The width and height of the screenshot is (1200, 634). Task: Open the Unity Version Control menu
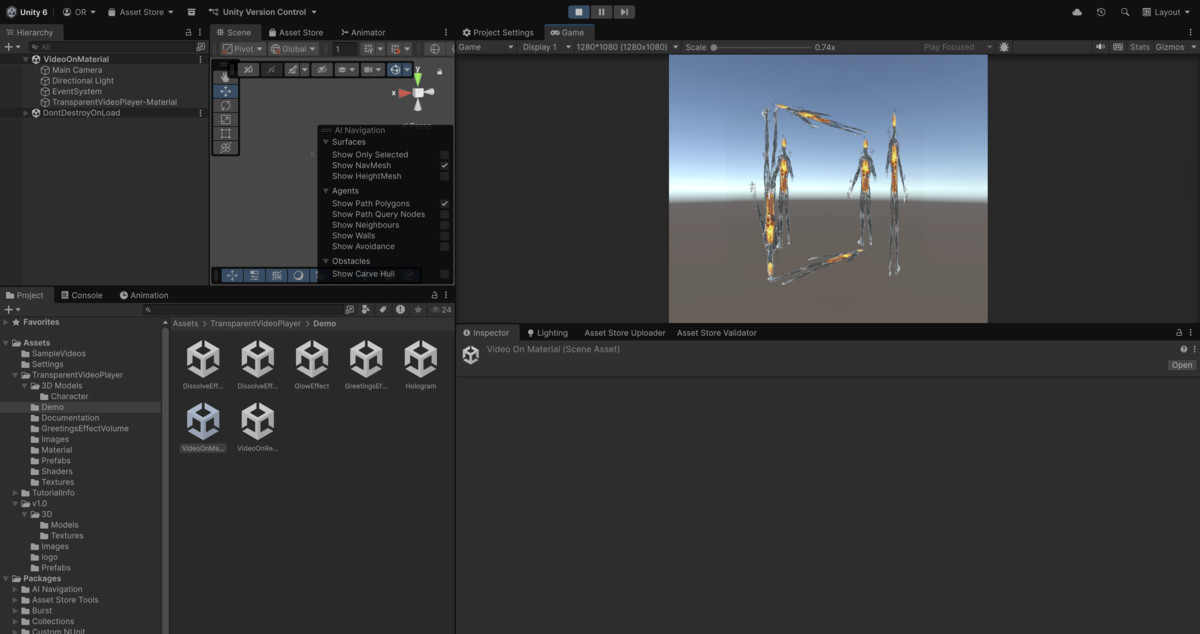[x=262, y=13]
